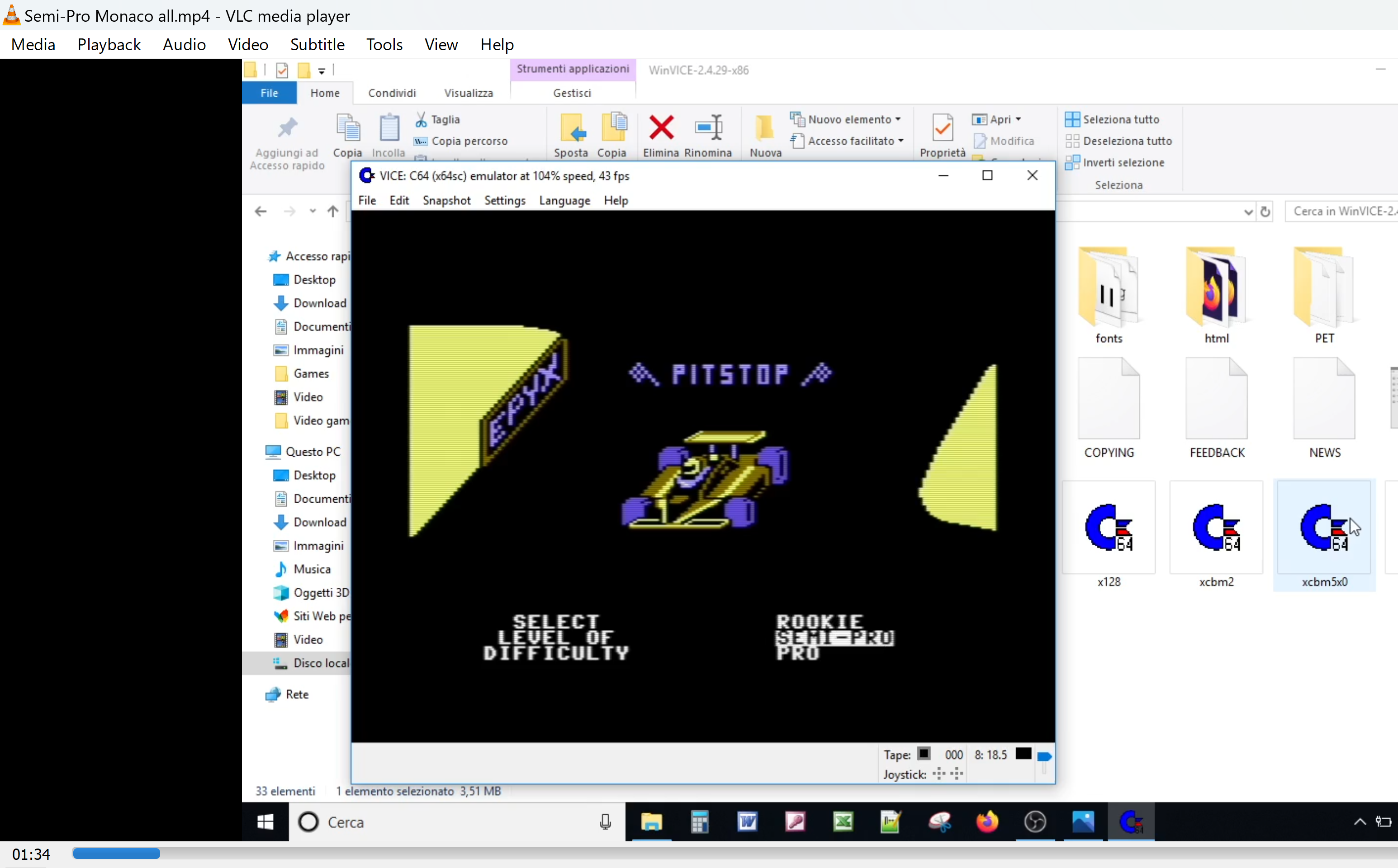Click the Proprietà properties icon
Image resolution: width=1398 pixels, height=868 pixels.
pos(942,128)
